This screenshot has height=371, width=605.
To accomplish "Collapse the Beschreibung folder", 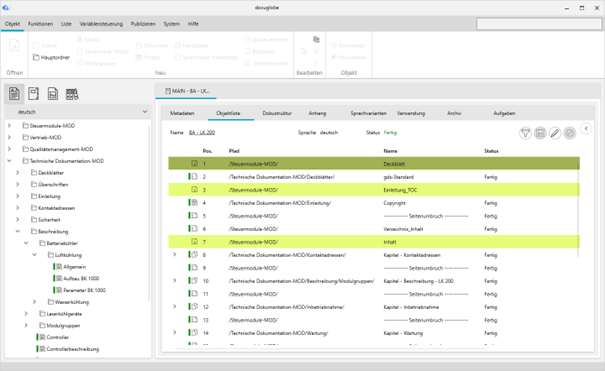I will point(17,231).
